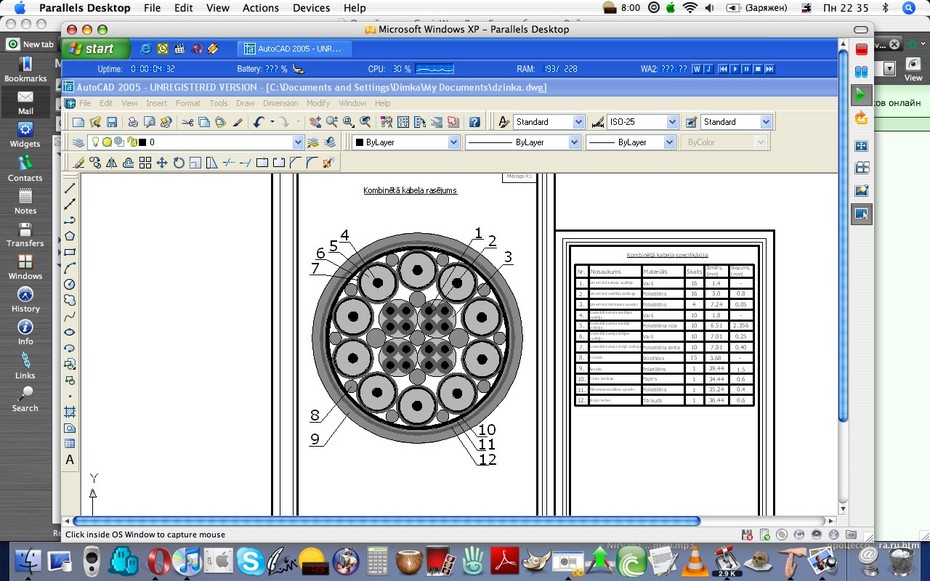This screenshot has width=930, height=581.
Task: Select the Rectangle tool in Draw toolbar
Action: click(69, 252)
